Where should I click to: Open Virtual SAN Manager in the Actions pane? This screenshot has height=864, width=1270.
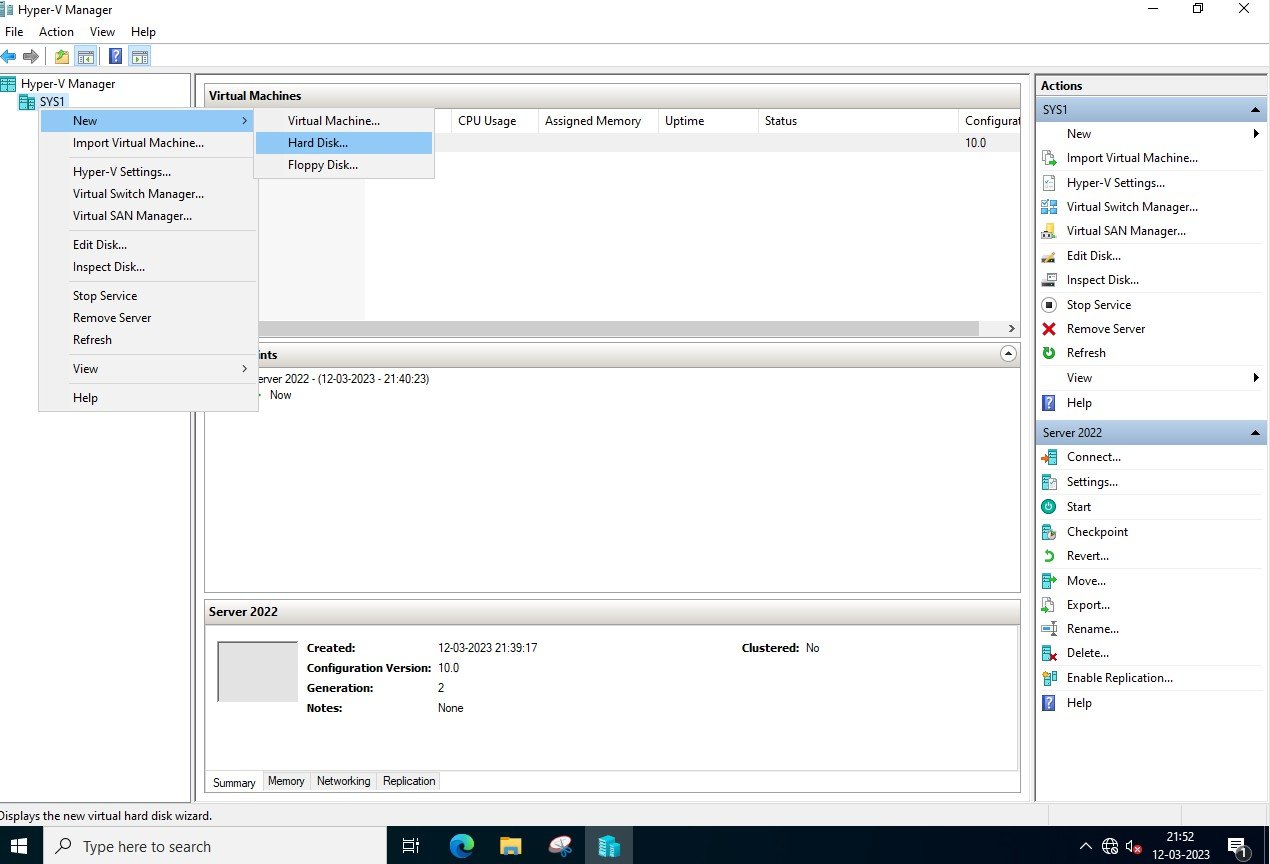pos(1126,231)
